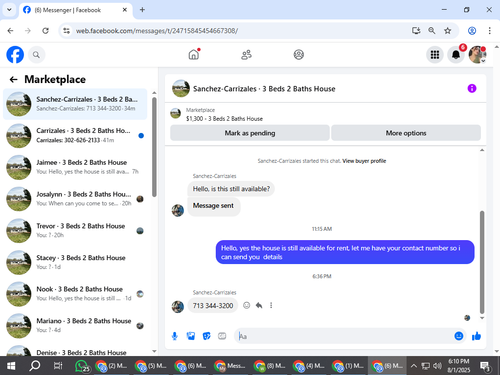Viewport: 500px width, 375px height.
Task: Click the browser back arrow
Action: coord(10,31)
